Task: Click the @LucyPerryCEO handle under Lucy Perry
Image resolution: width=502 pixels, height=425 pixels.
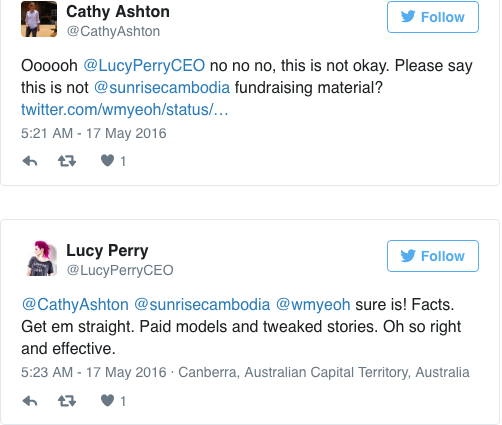Action: coord(120,270)
